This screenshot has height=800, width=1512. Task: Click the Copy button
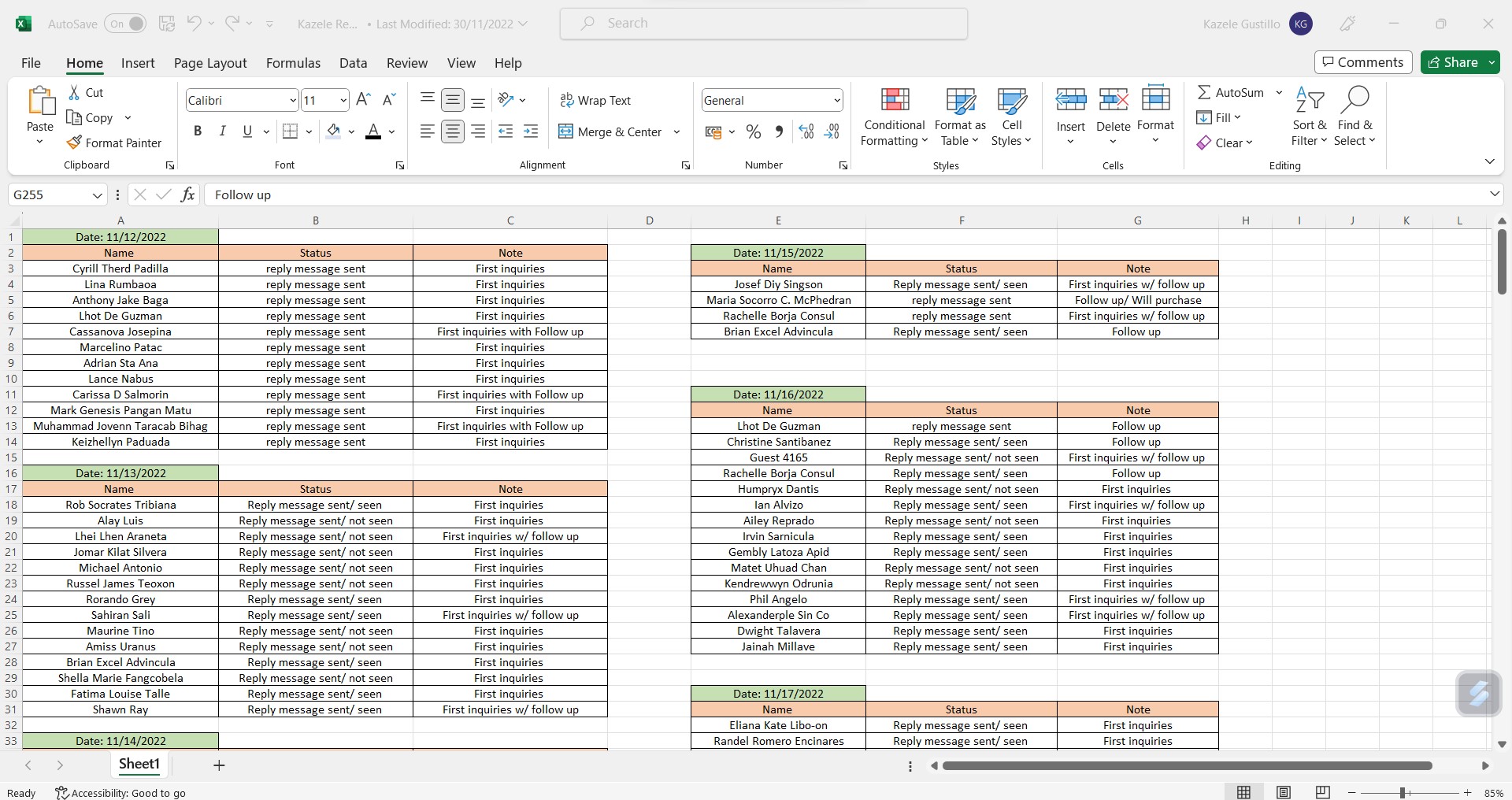pyautogui.click(x=91, y=117)
